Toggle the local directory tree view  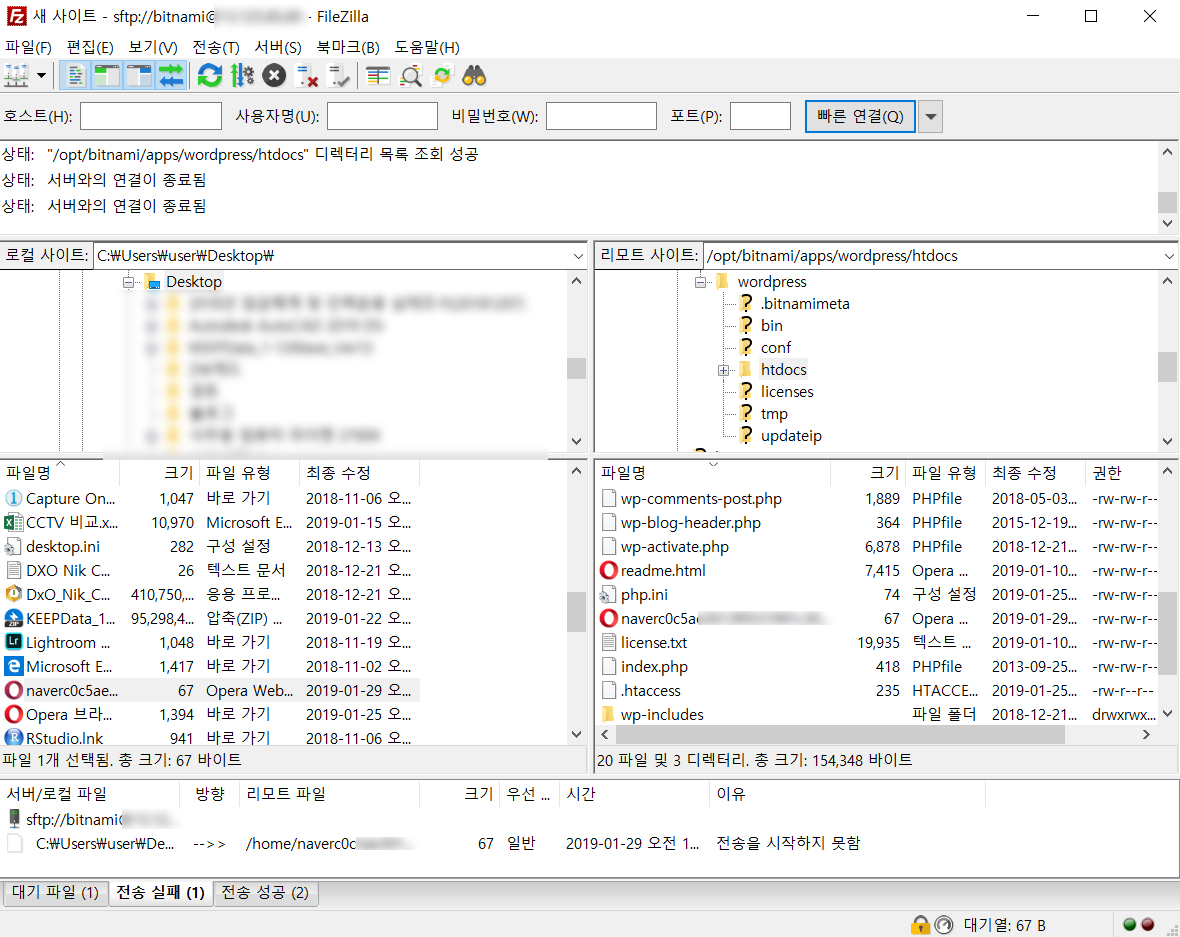pos(108,76)
